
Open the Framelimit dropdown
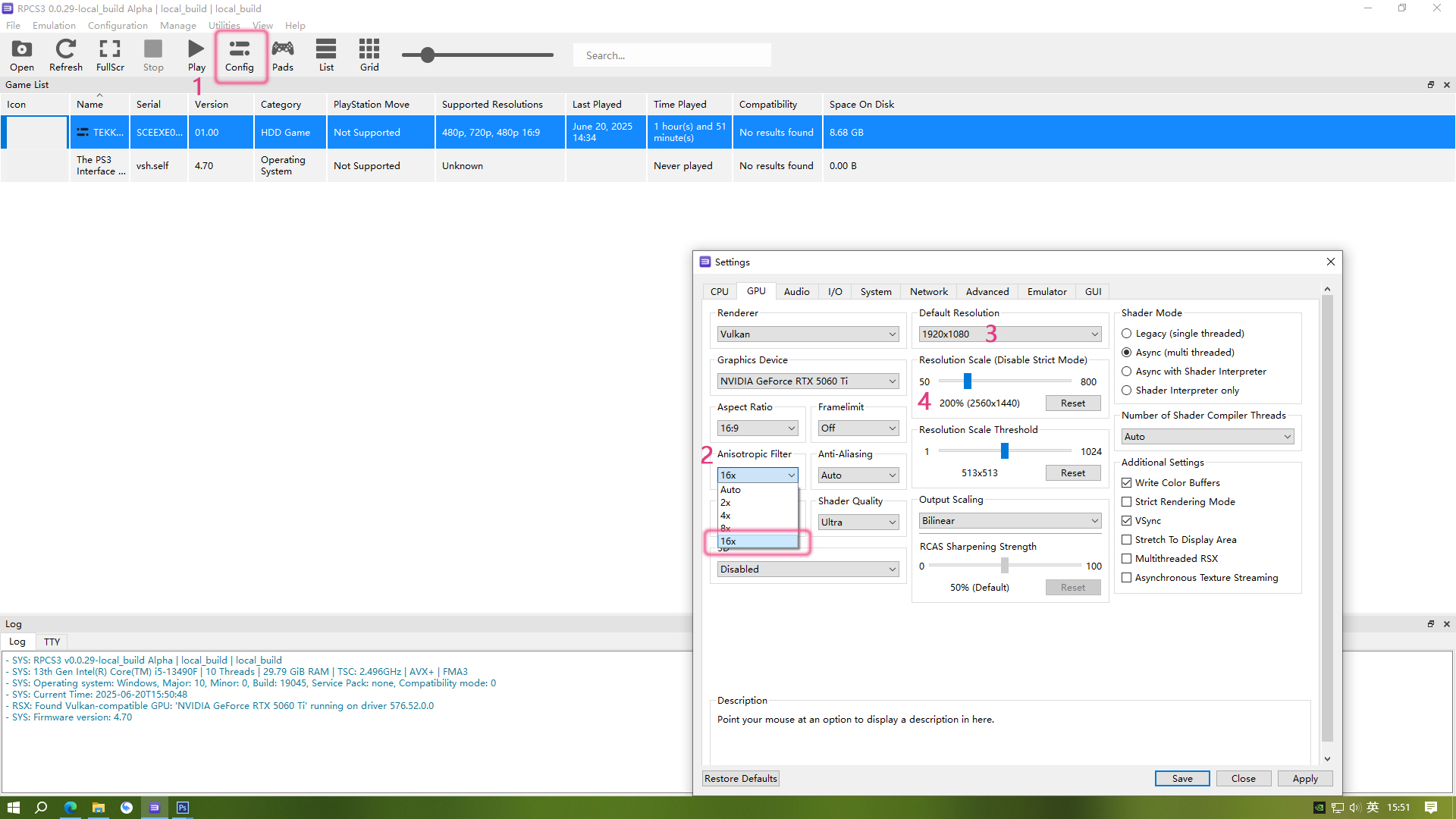point(858,428)
